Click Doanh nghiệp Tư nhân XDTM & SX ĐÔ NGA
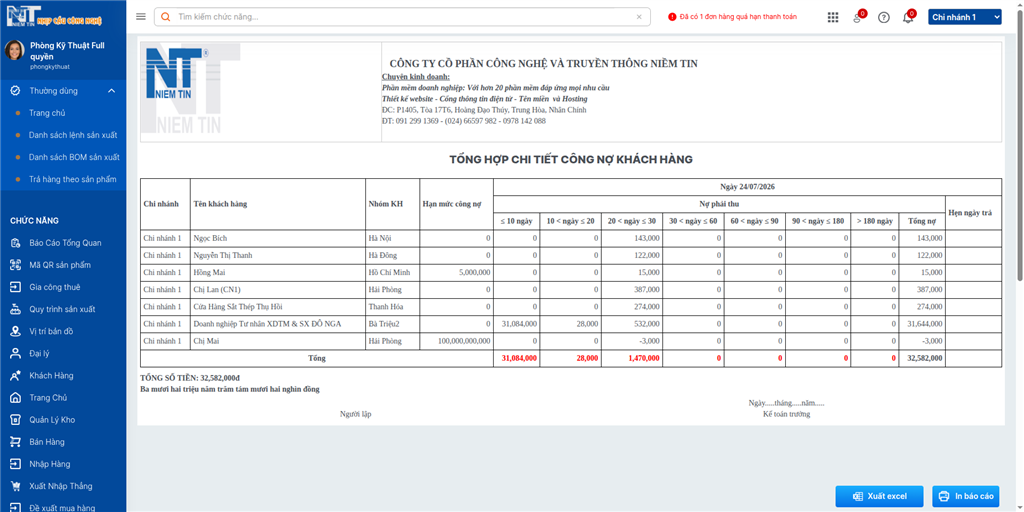 (x=267, y=323)
